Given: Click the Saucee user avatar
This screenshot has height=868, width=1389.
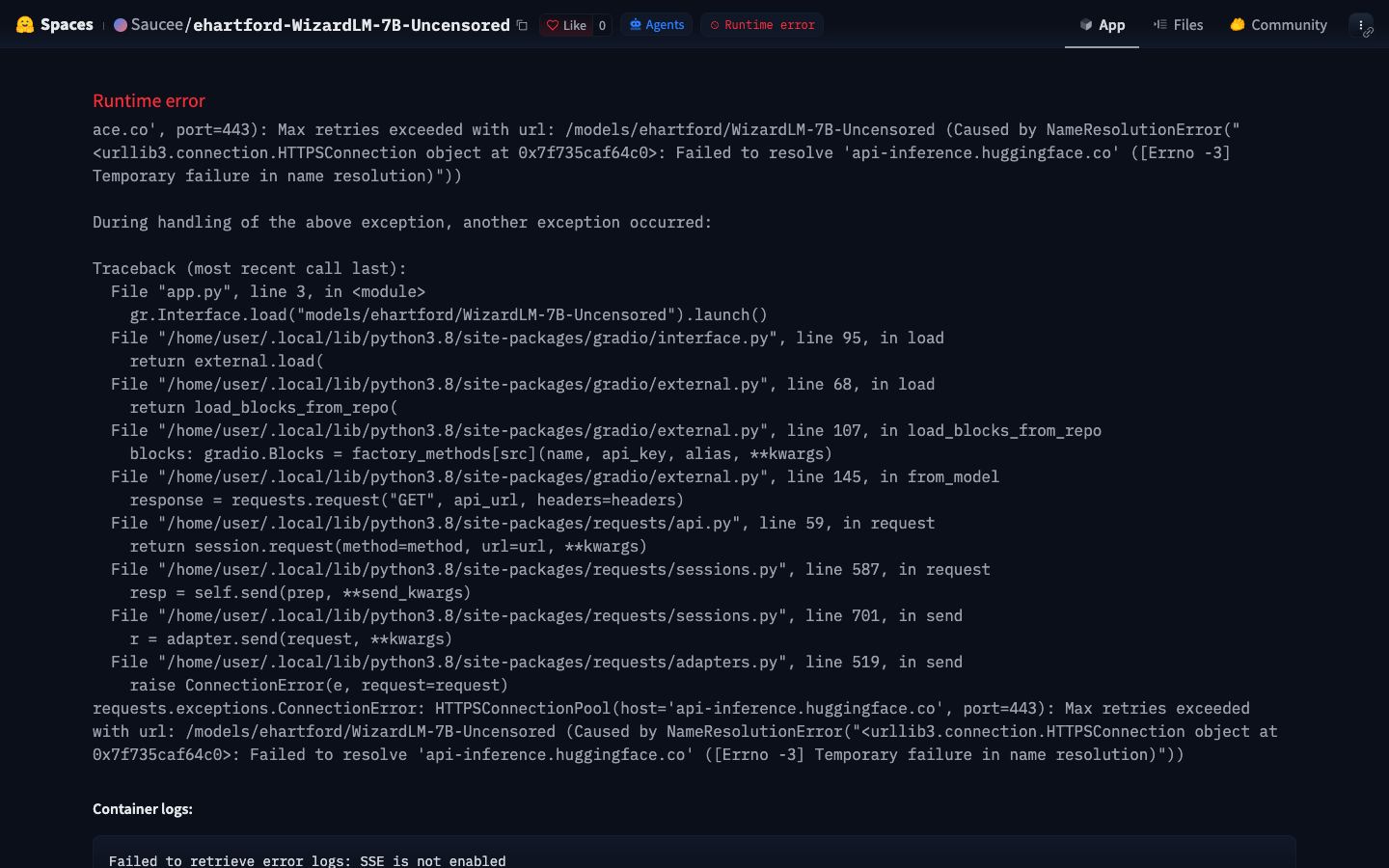Looking at the screenshot, I should click(x=121, y=25).
